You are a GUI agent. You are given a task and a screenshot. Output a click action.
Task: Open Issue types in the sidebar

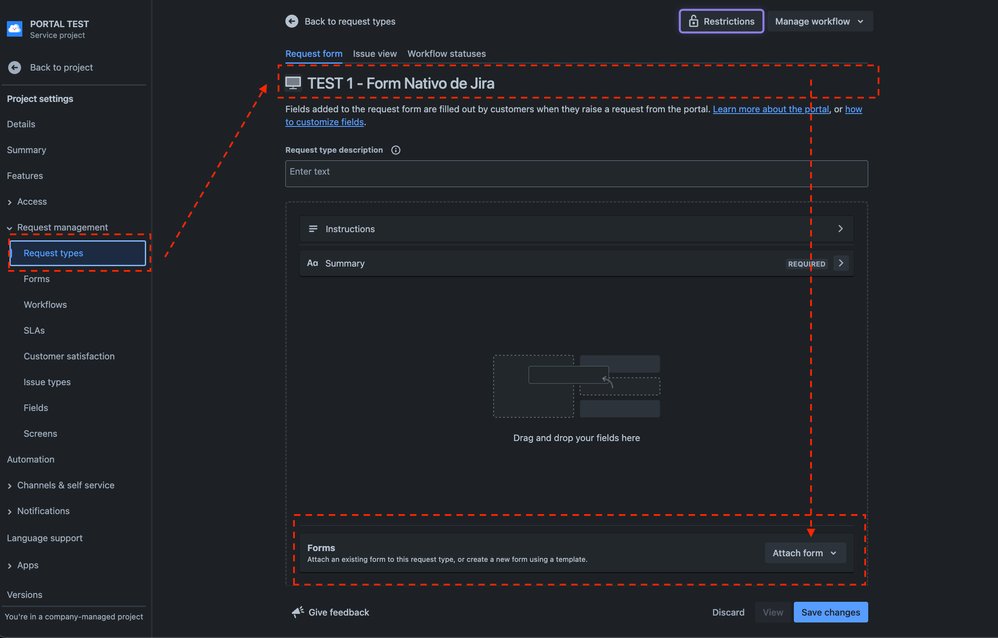[47, 382]
